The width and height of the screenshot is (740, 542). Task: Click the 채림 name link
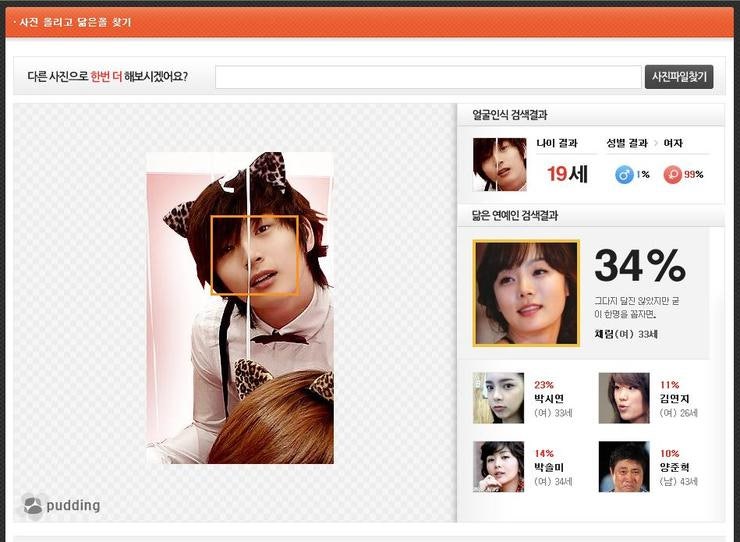click(607, 334)
